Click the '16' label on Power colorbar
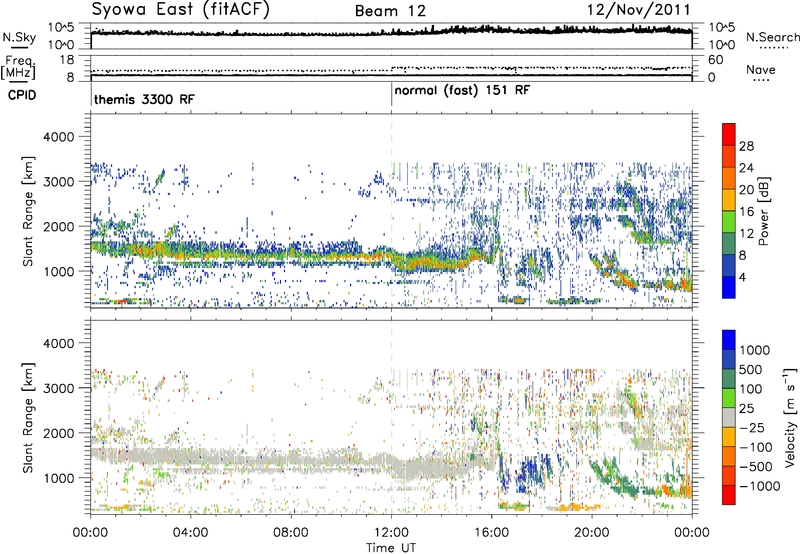Viewport: 800px width, 554px height. pos(746,212)
